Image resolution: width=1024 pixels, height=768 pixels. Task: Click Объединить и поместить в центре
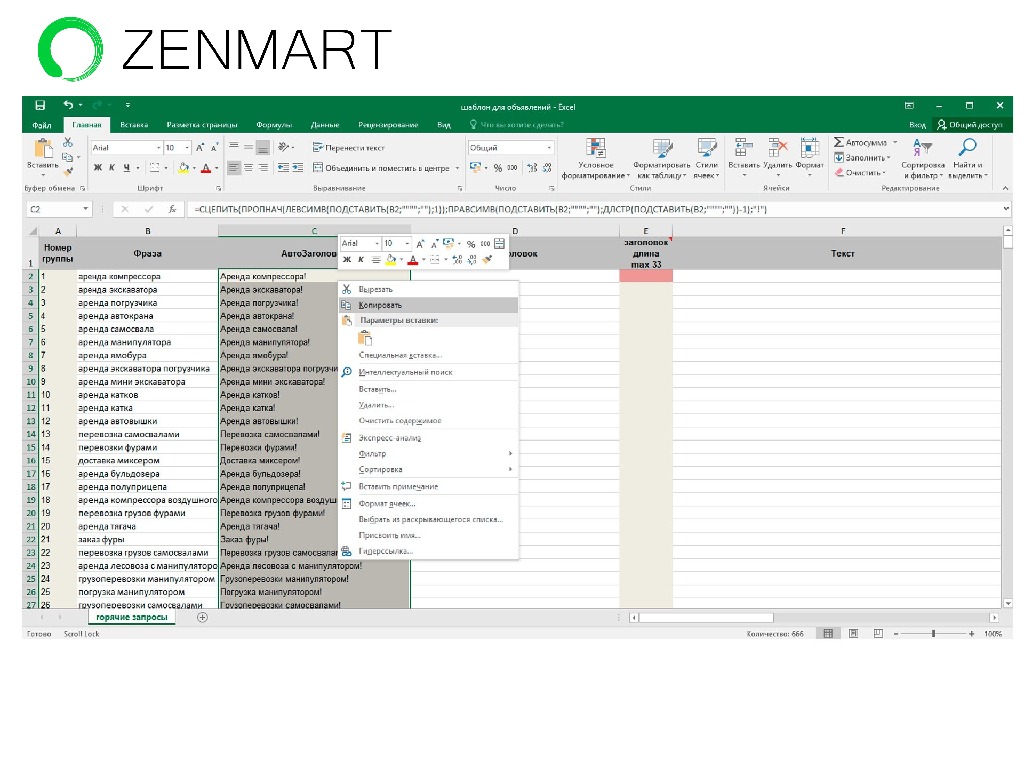pyautogui.click(x=381, y=168)
